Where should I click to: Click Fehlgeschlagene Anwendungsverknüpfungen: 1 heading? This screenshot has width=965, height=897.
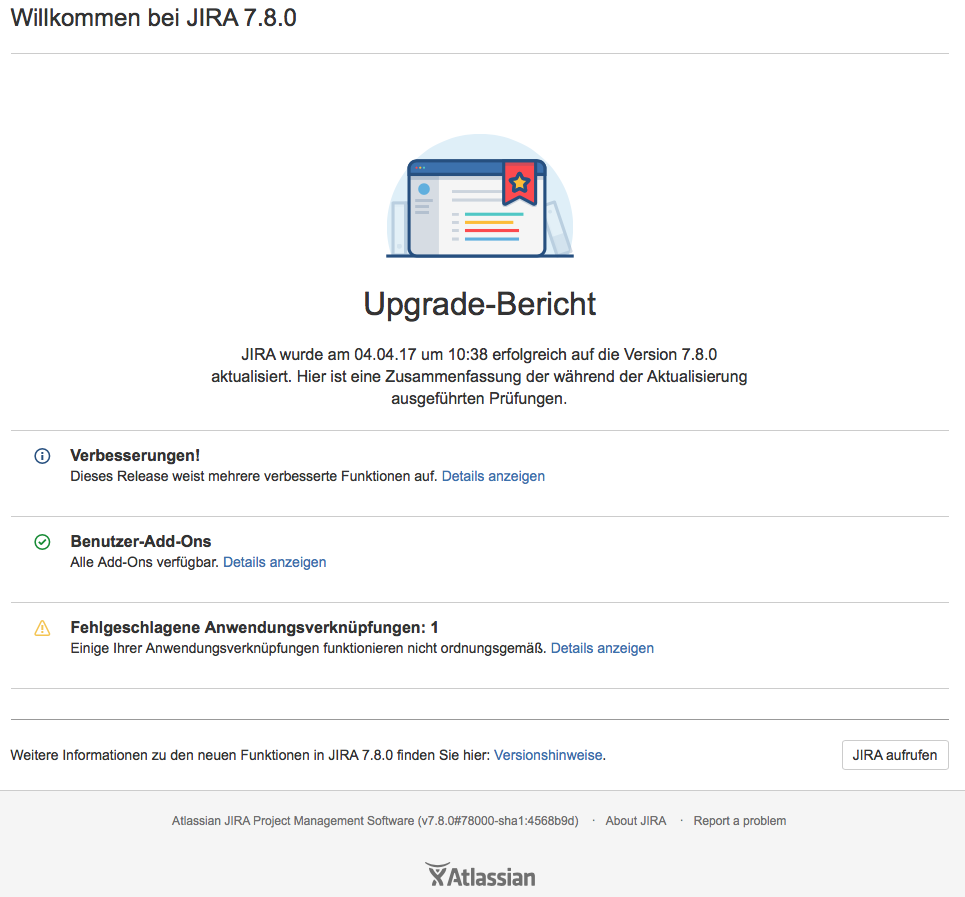tap(254, 628)
